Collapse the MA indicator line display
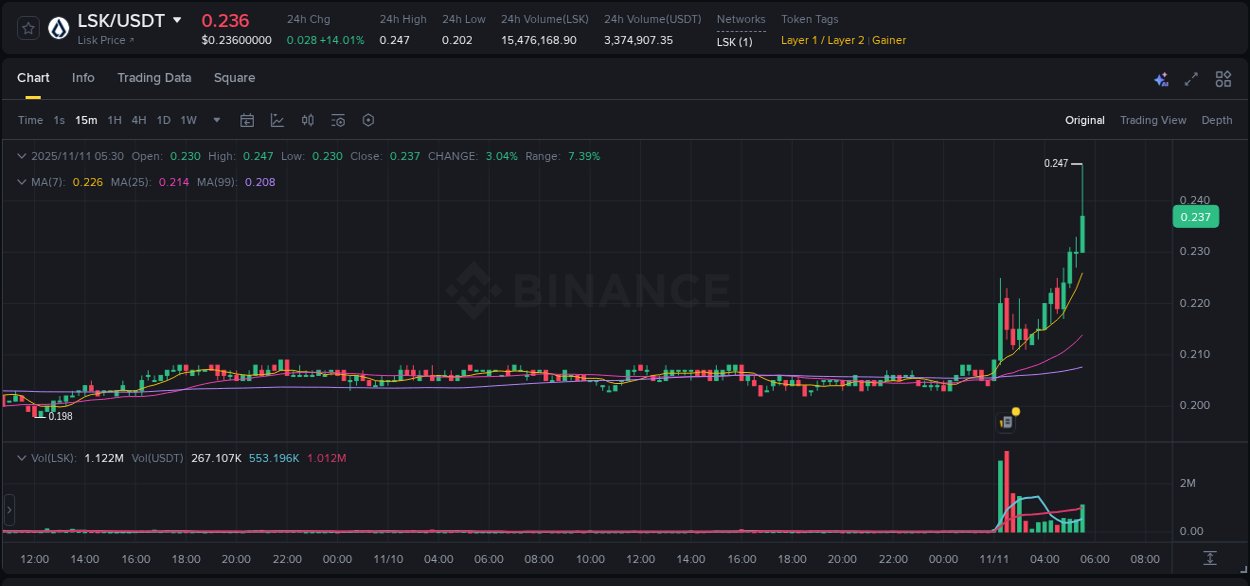 click(x=20, y=182)
